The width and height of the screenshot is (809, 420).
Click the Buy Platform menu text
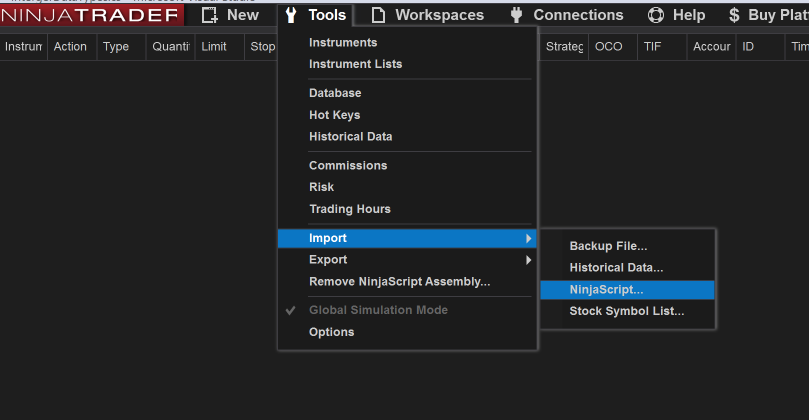click(x=778, y=15)
